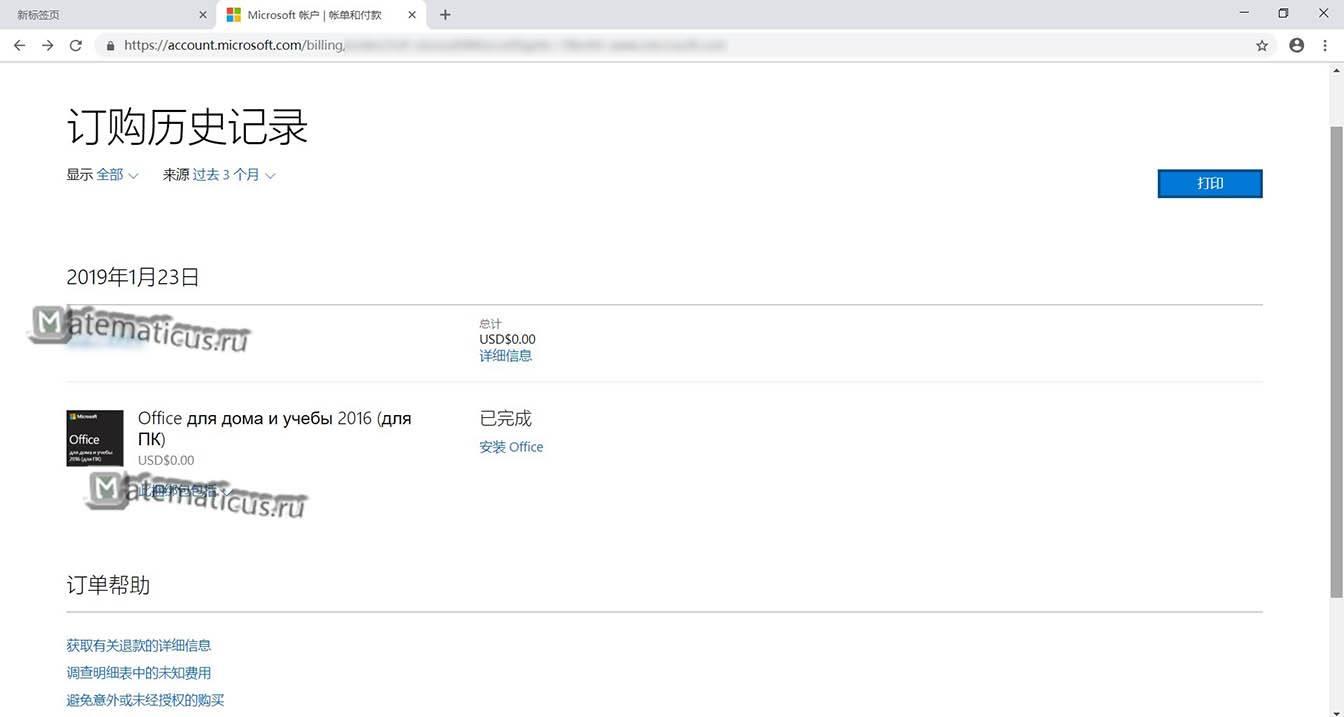Screen dimensions: 1344x717
Task: Open 获取有关退款的详细信息 help link
Action: click(139, 646)
